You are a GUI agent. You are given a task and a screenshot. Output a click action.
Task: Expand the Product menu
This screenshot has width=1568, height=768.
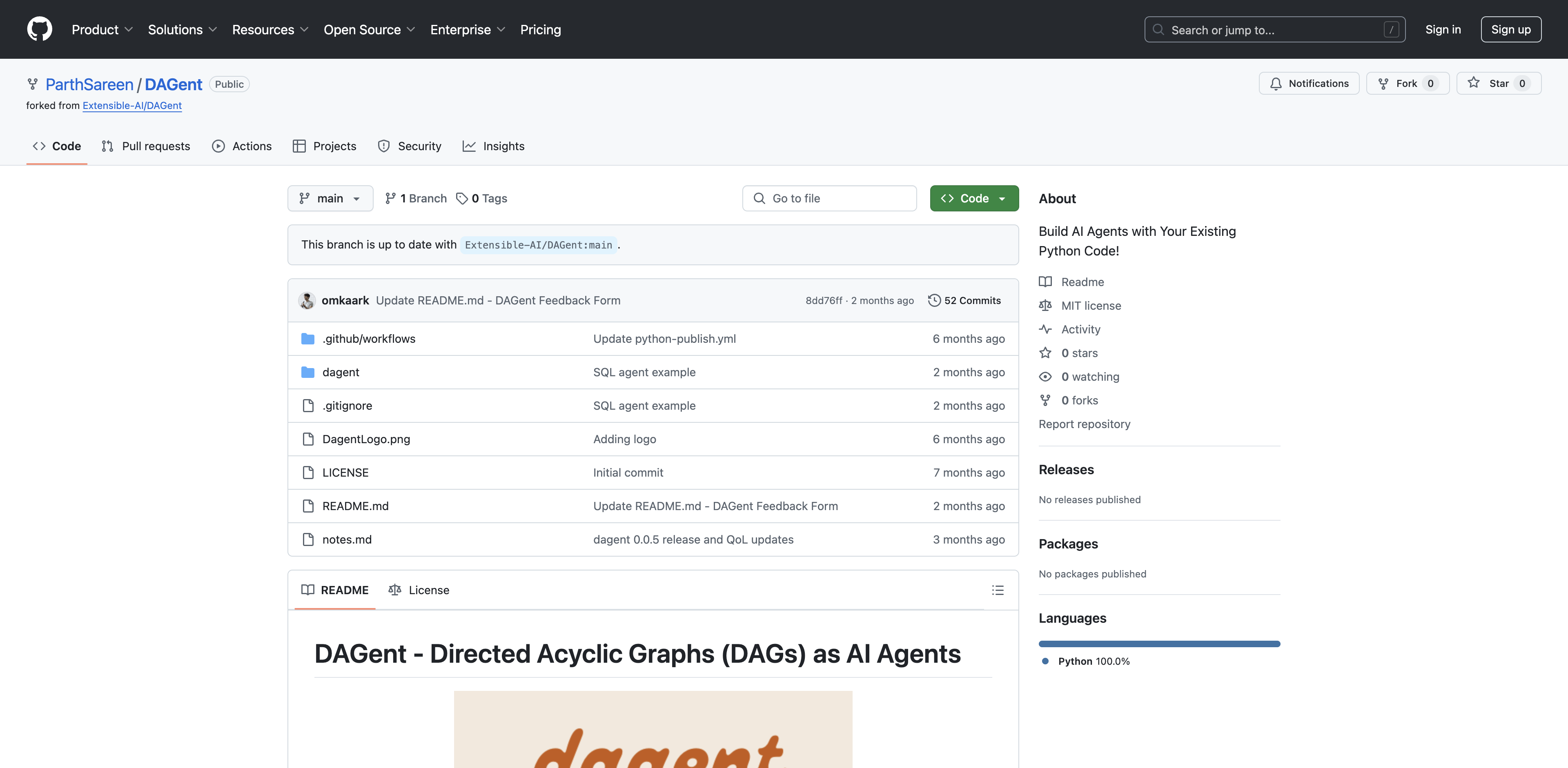click(102, 29)
